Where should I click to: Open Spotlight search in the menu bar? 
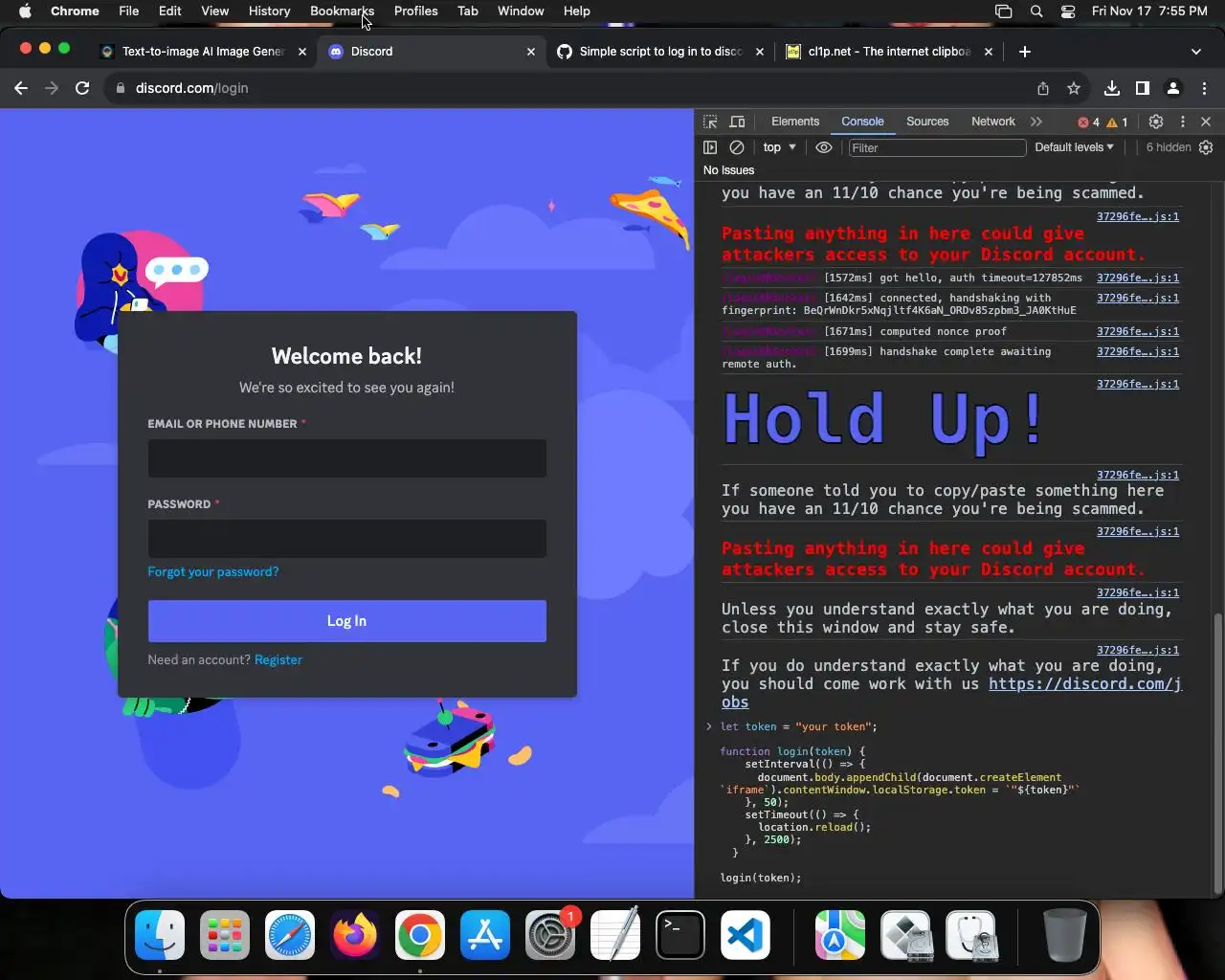[x=1036, y=11]
